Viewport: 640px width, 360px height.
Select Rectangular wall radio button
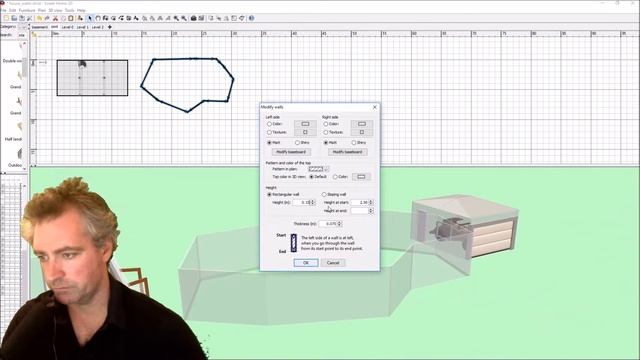(269, 194)
